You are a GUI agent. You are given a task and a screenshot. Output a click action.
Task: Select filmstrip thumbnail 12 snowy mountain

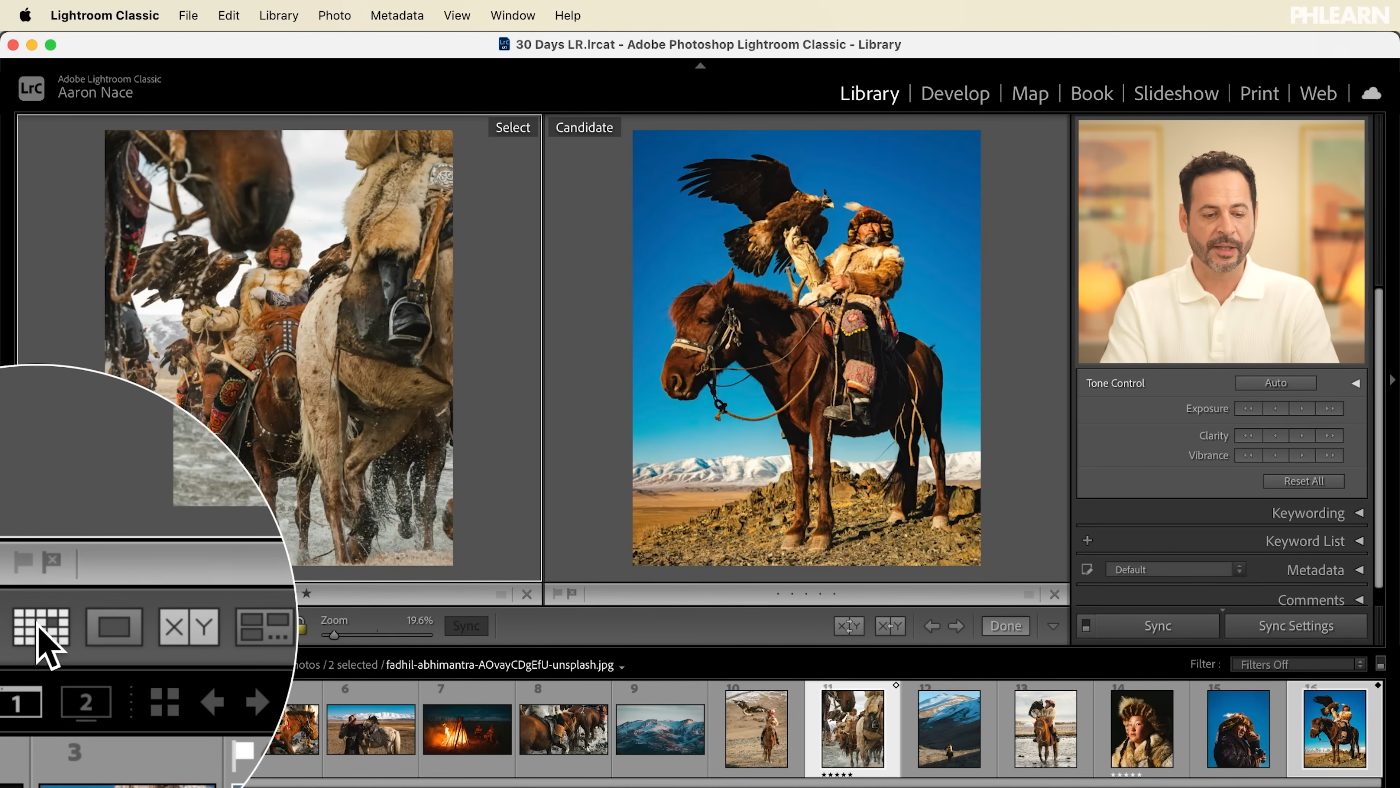click(949, 729)
